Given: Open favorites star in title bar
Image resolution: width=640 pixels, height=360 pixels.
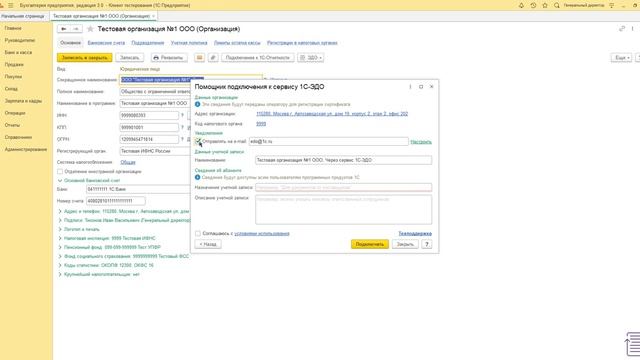Looking at the screenshot, I should click(545, 5).
